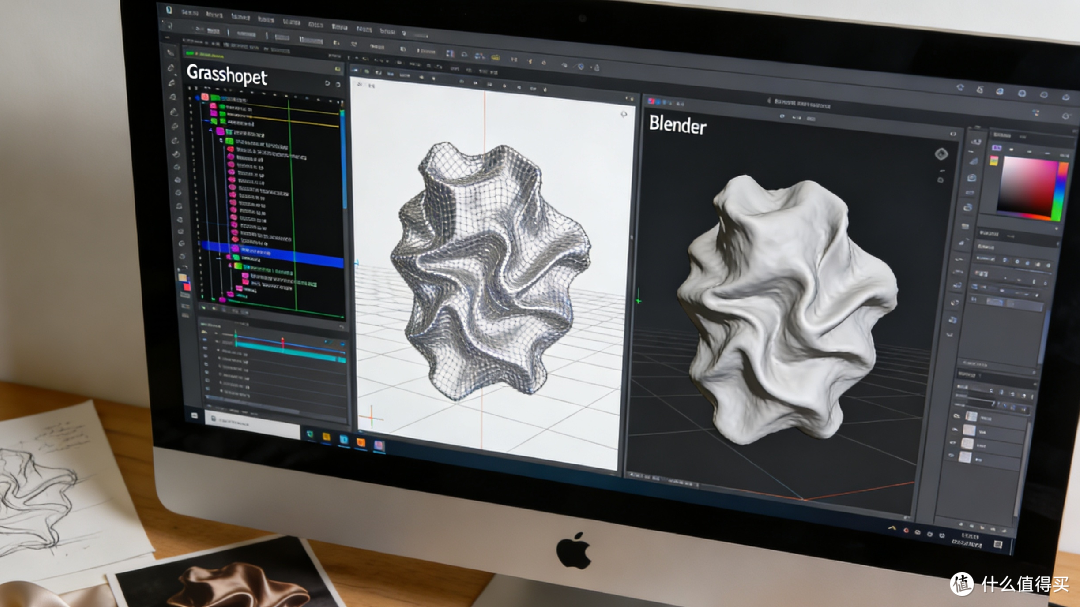This screenshot has height=607, width=1080.
Task: Click the saturation color field in Blender panel
Action: point(1028,186)
